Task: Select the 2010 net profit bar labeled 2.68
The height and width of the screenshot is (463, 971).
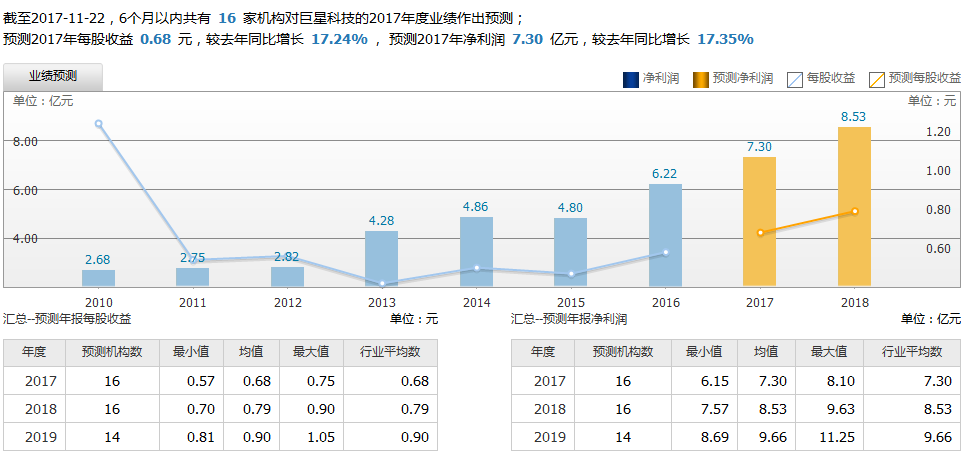Action: point(98,278)
